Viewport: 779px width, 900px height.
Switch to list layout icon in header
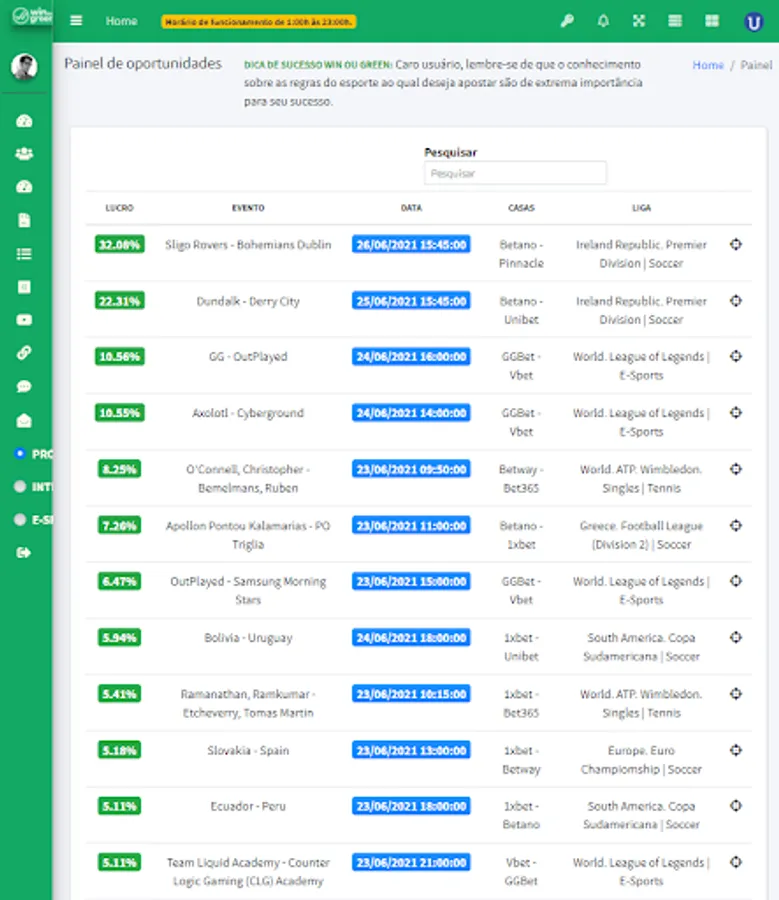[675, 21]
